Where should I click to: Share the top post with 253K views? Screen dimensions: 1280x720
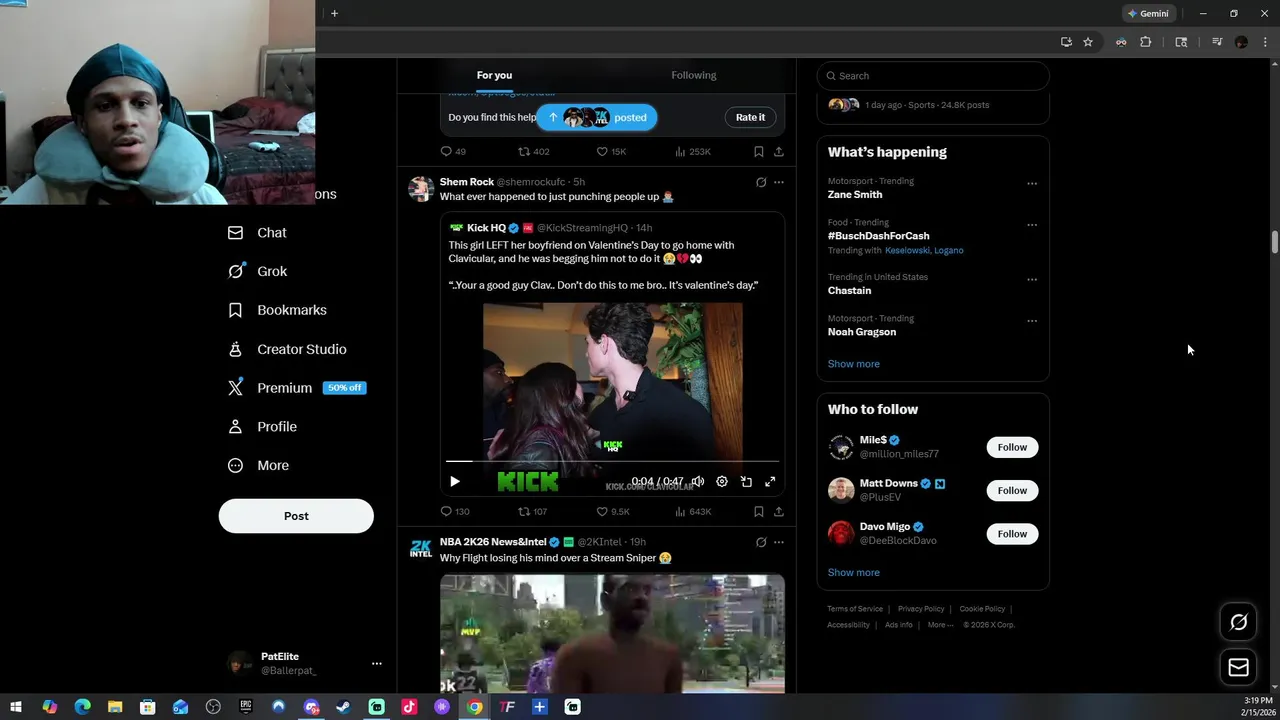coord(779,151)
